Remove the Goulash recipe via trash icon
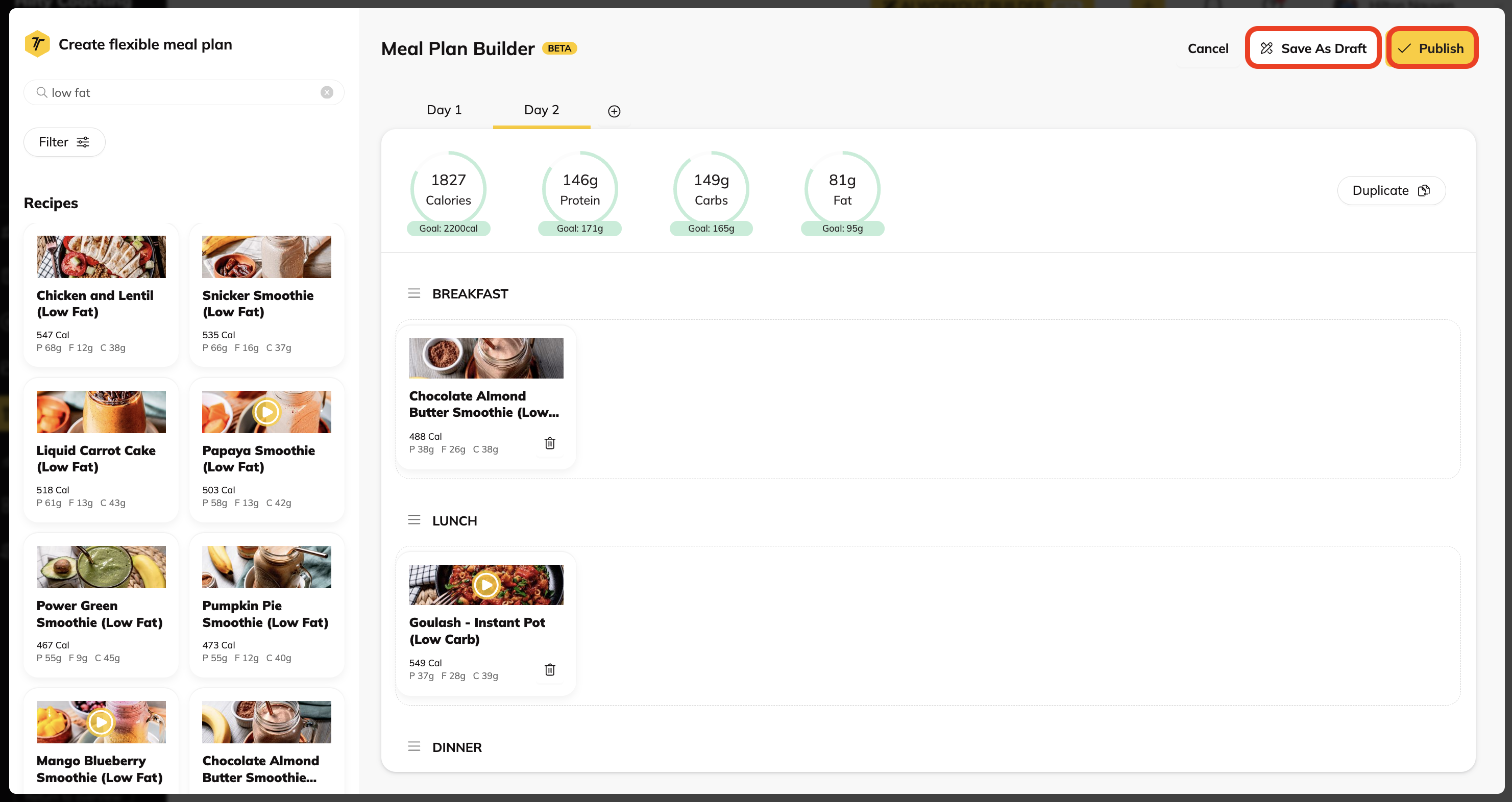1512x802 pixels. click(549, 669)
